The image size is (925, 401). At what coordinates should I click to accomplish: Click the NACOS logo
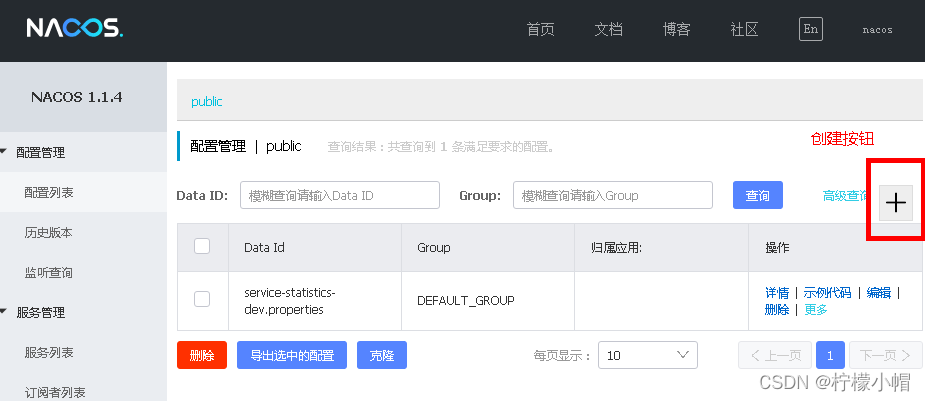74,28
